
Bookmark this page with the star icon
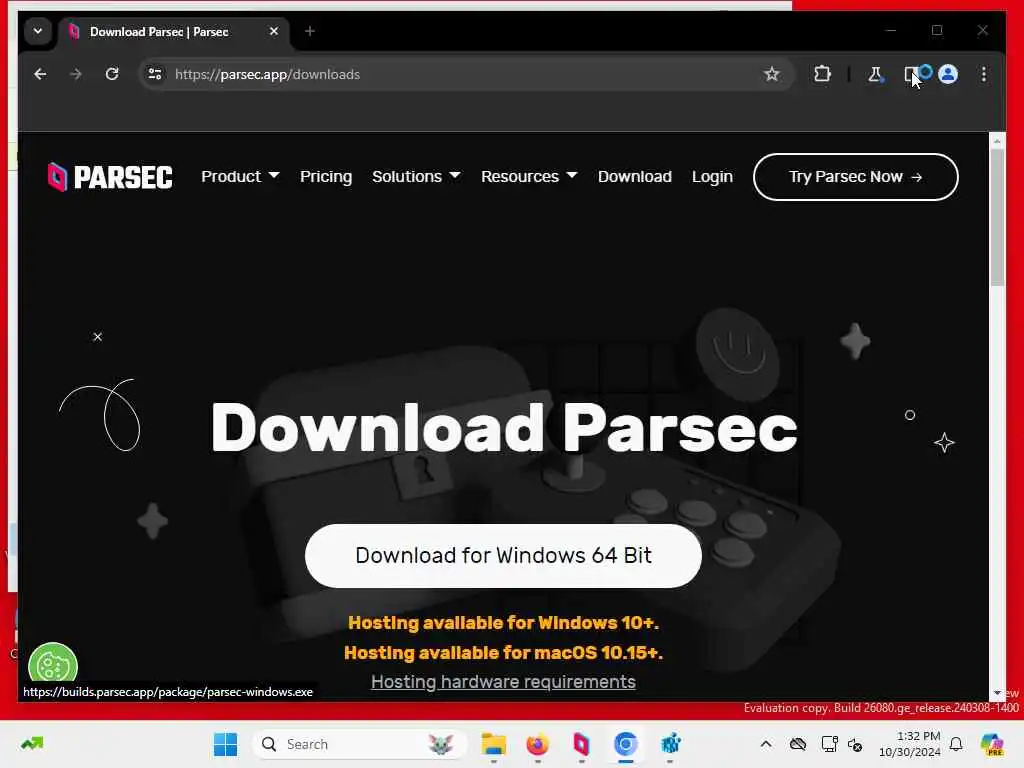click(771, 74)
